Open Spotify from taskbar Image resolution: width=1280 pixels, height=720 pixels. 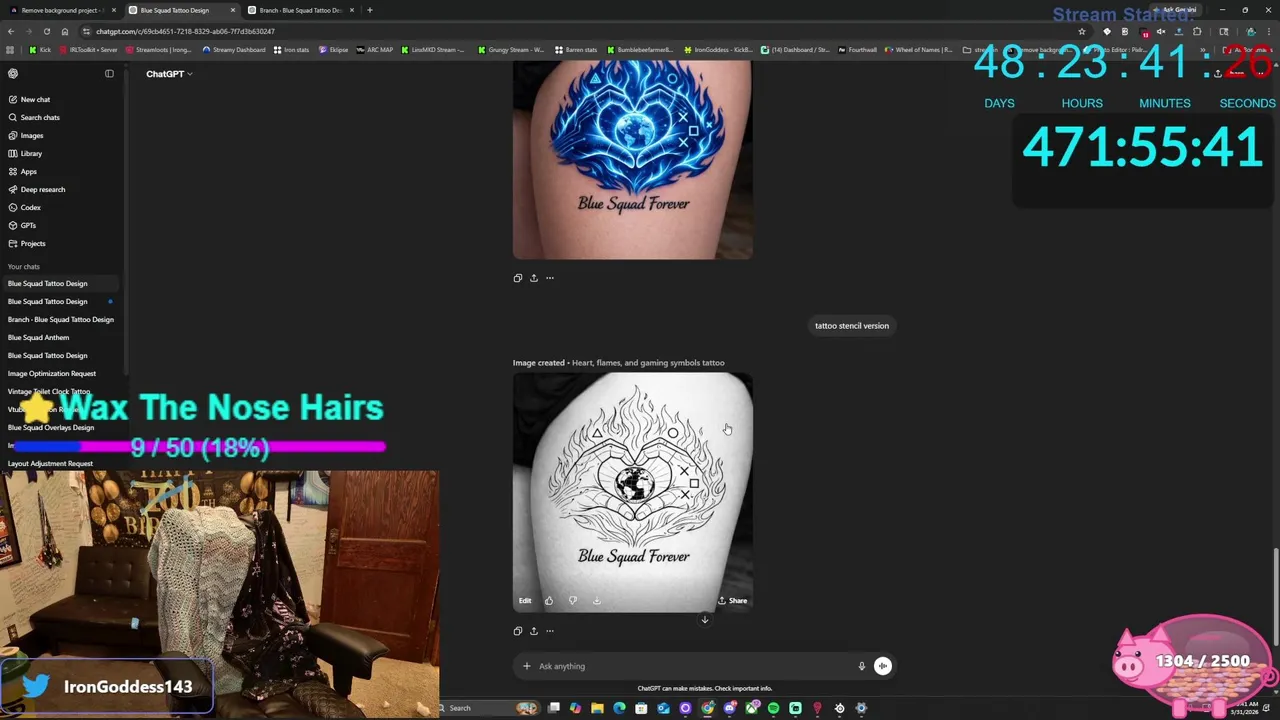(773, 708)
